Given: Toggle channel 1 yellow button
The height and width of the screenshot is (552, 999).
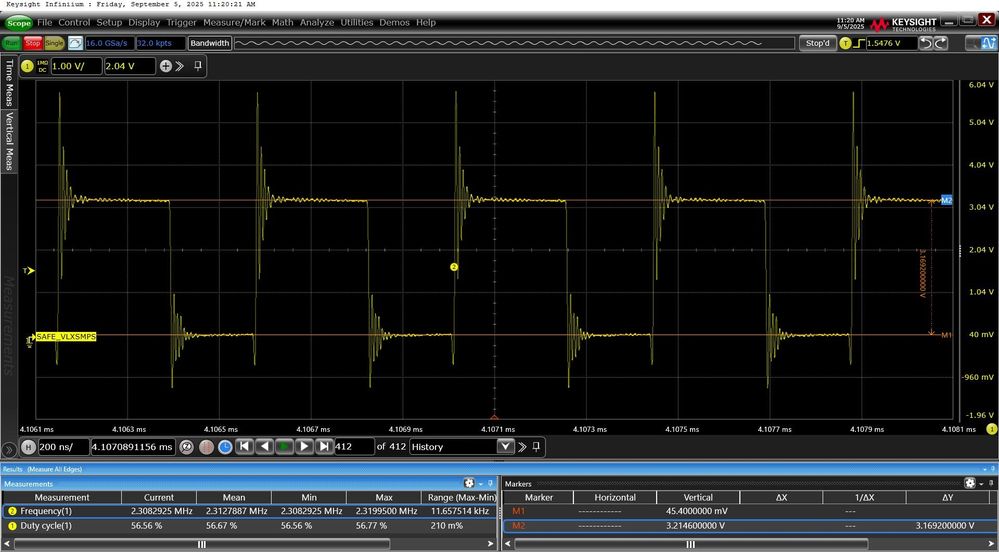Looking at the screenshot, I should 27,66.
